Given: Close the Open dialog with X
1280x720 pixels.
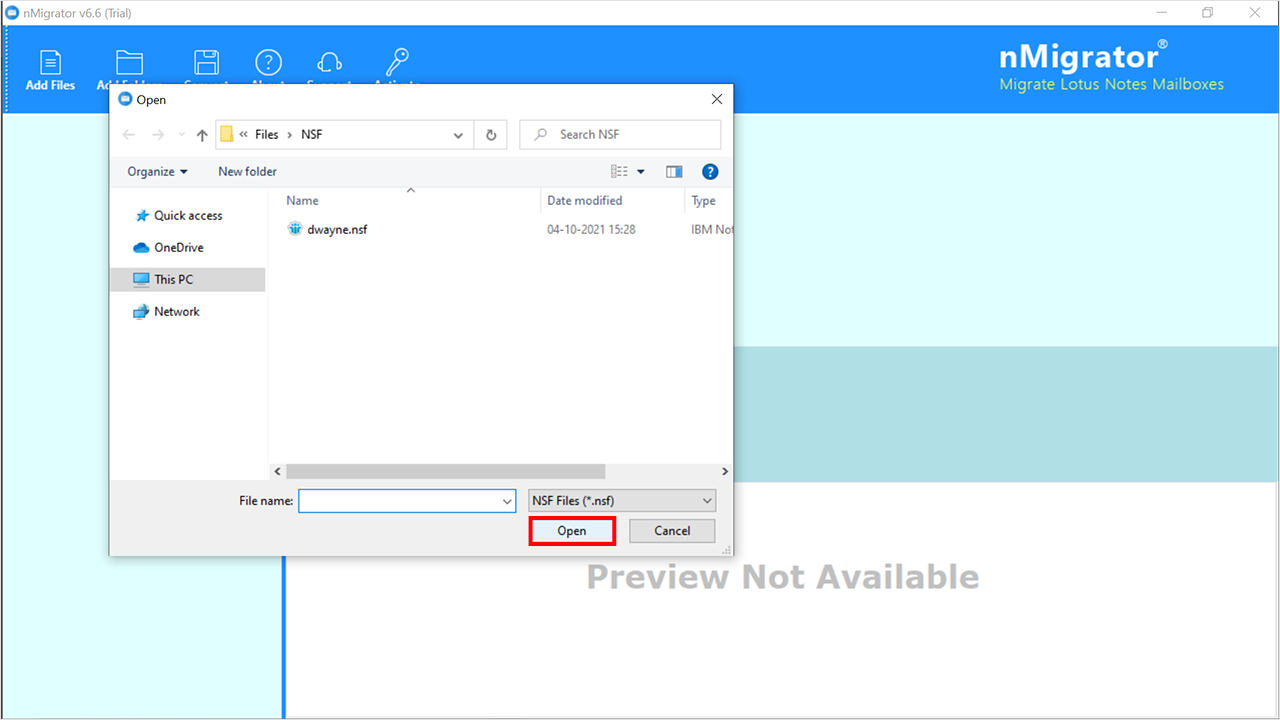Looking at the screenshot, I should pyautogui.click(x=716, y=99).
